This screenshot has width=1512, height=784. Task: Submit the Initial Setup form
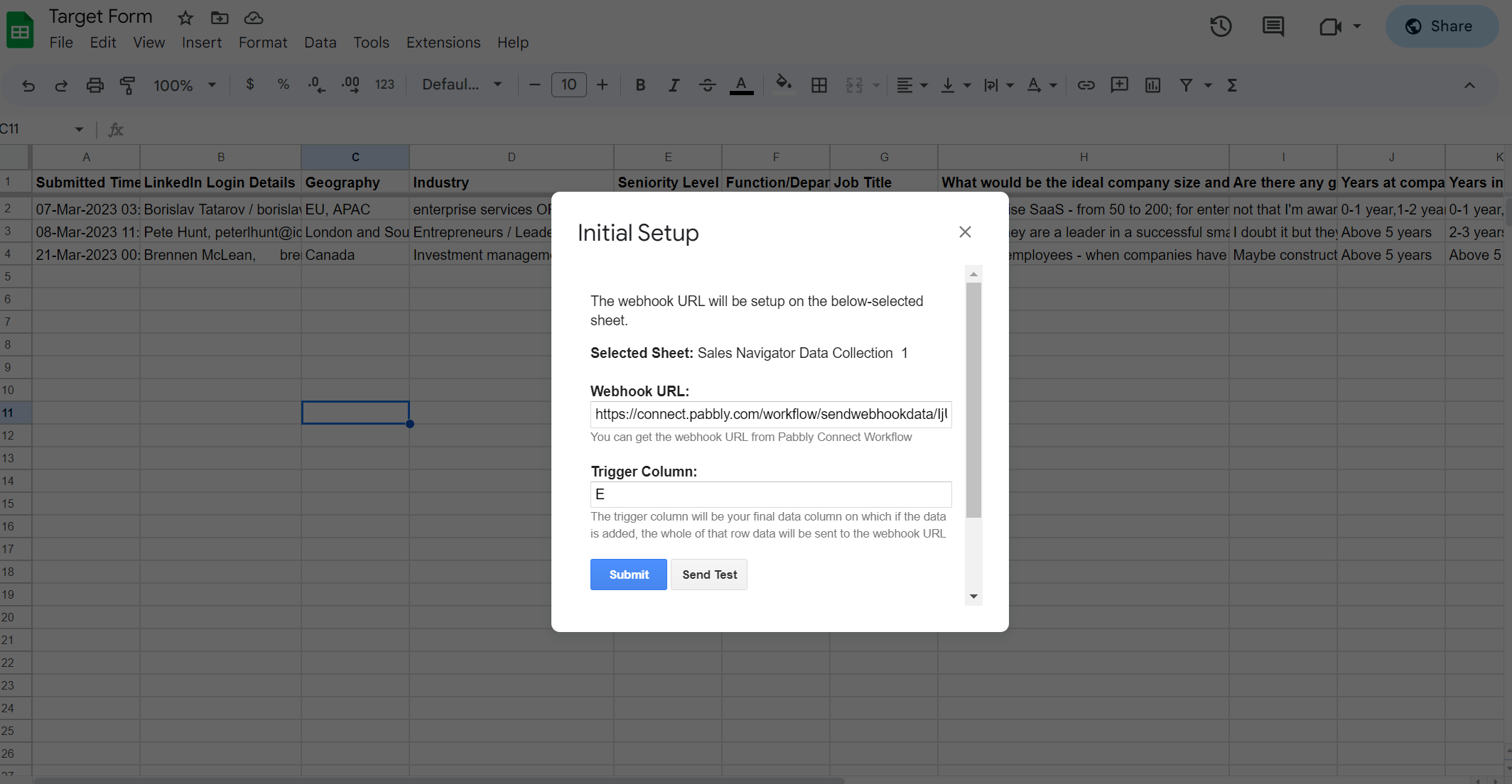click(629, 575)
